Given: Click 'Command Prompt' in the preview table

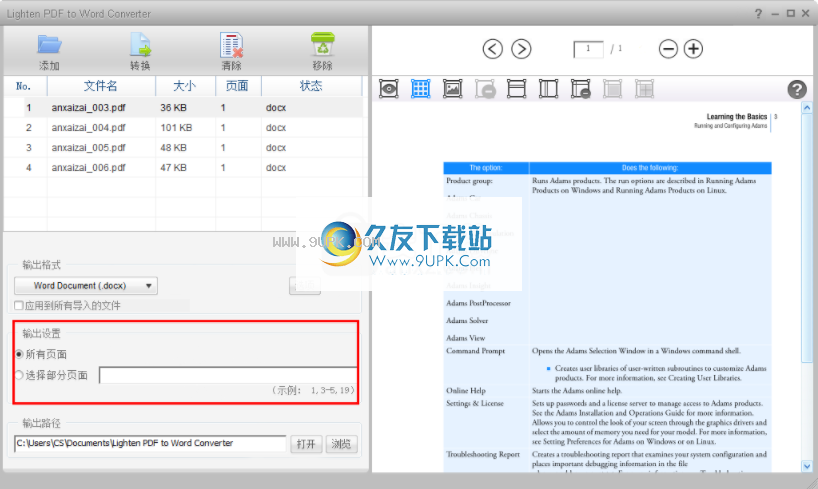Looking at the screenshot, I should [x=476, y=351].
